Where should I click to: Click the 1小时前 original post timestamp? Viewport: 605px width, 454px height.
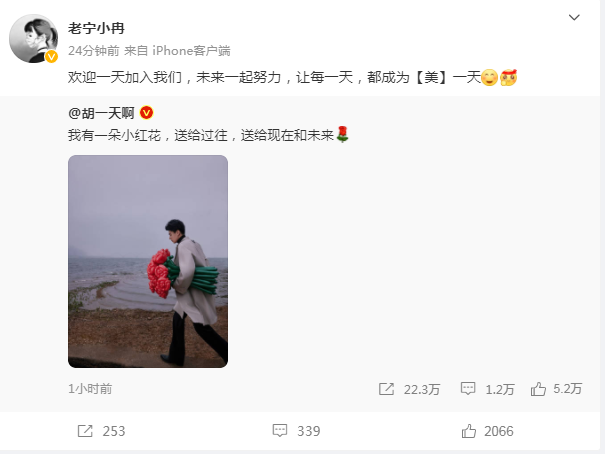(90, 389)
